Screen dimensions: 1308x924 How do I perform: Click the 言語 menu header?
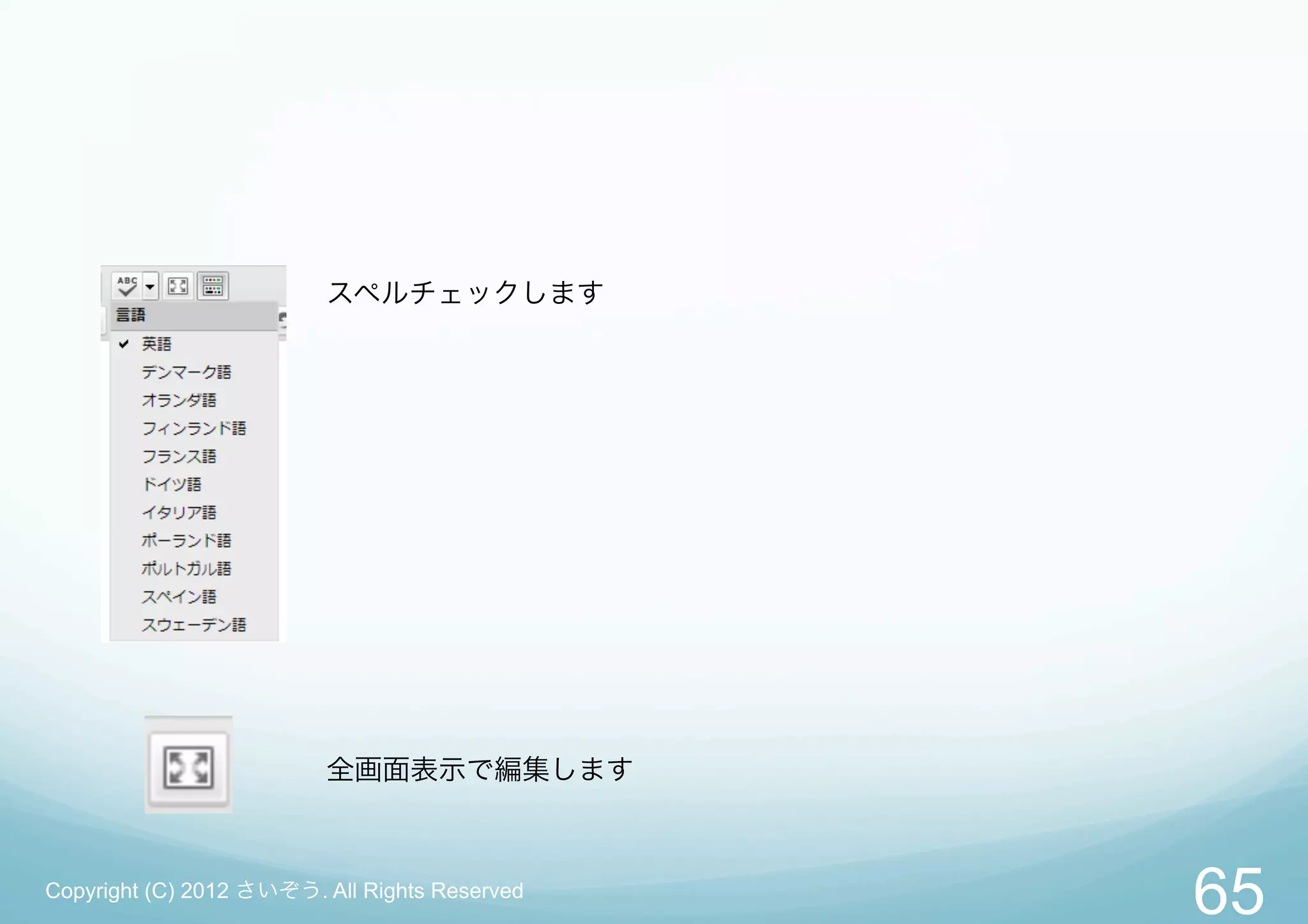point(194,315)
